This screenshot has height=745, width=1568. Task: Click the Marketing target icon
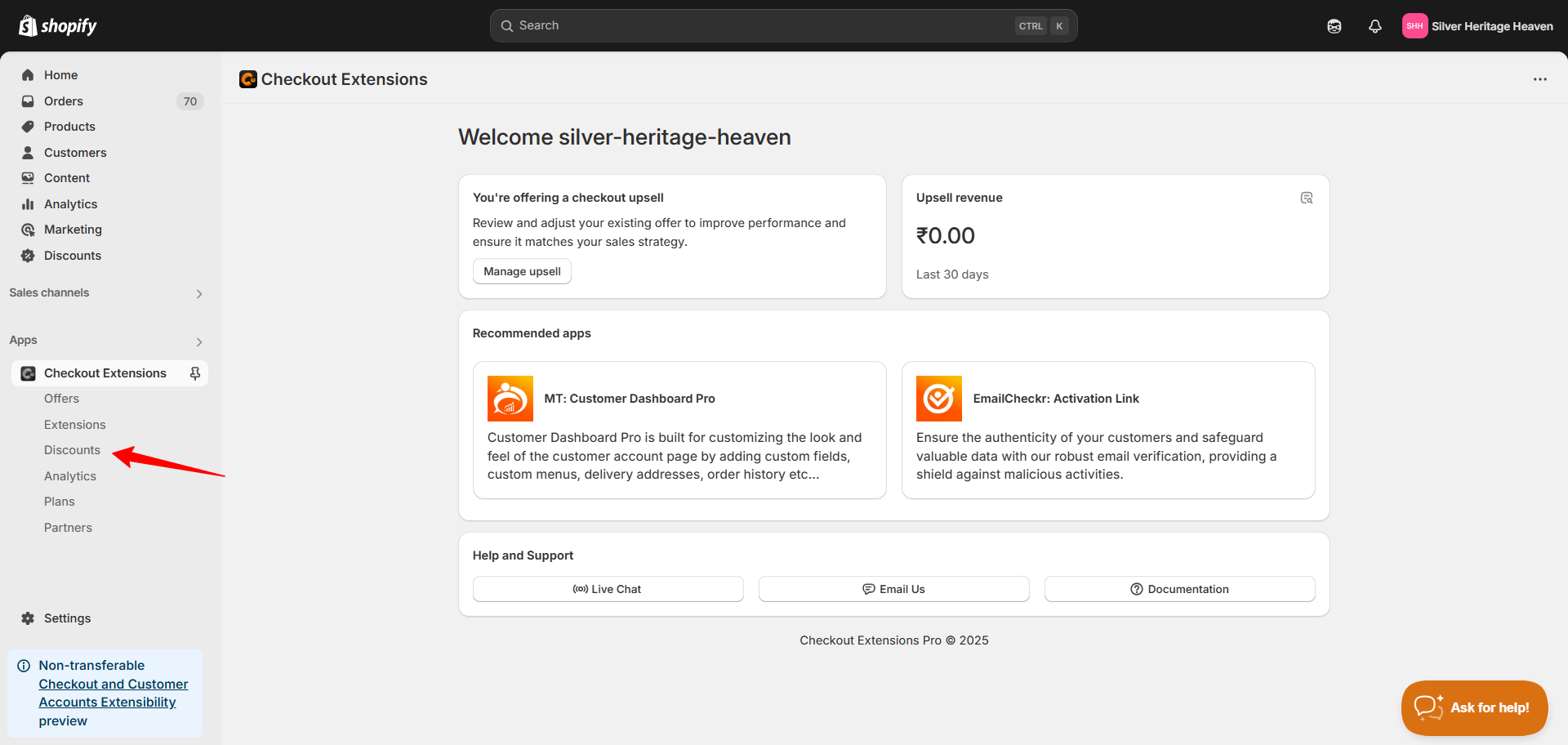coord(28,230)
